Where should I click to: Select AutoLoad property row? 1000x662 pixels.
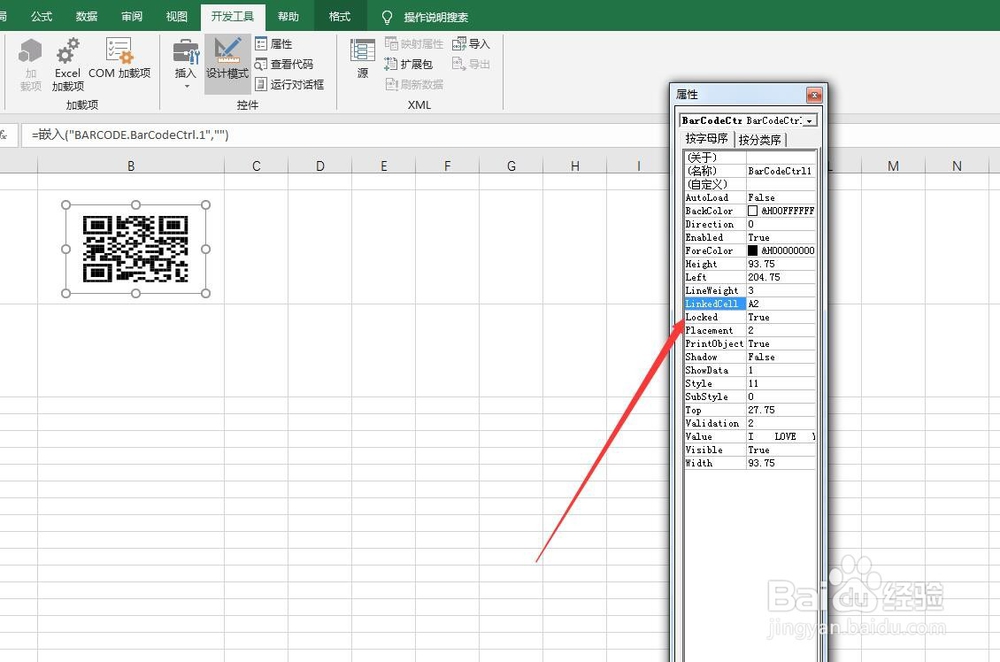[x=750, y=198]
